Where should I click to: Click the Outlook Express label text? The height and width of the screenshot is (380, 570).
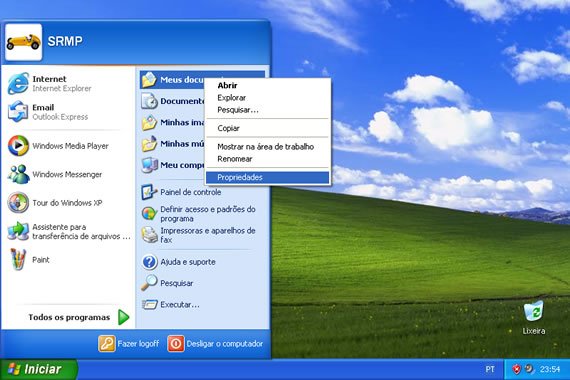(x=60, y=117)
